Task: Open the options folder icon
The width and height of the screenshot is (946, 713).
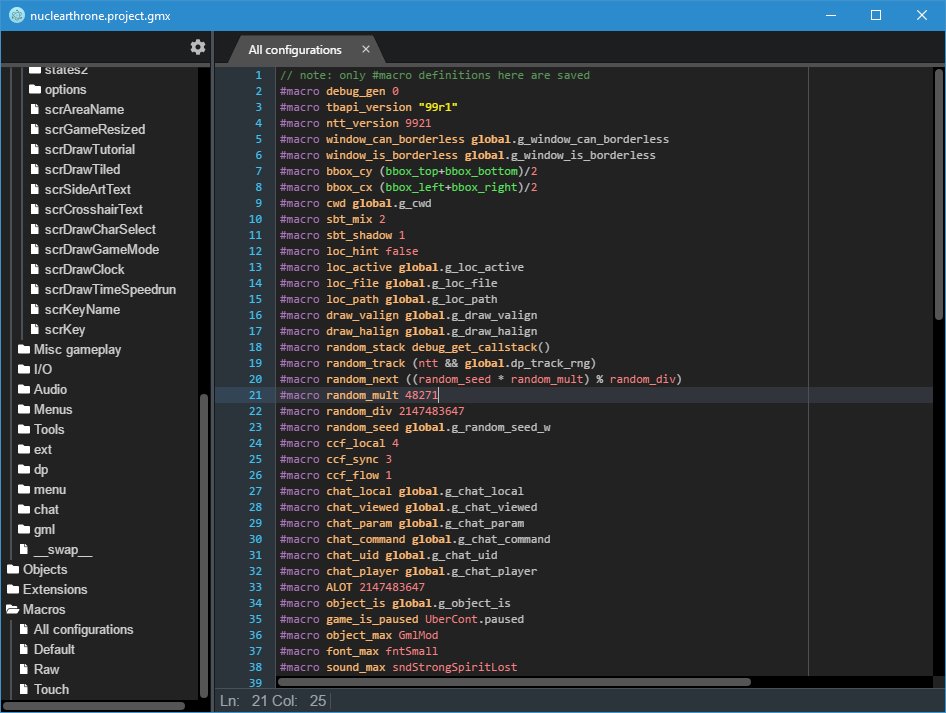Action: coord(35,89)
